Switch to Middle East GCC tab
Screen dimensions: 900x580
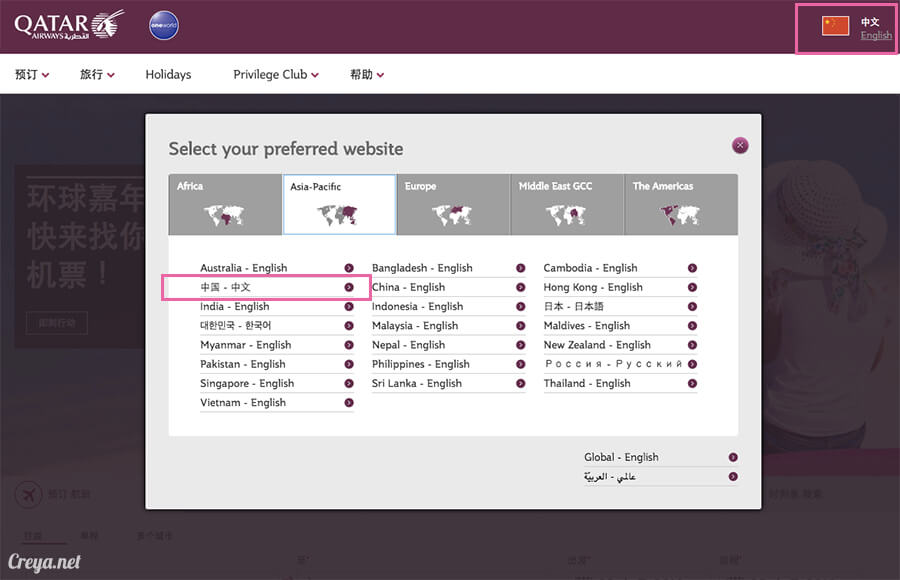[x=567, y=204]
